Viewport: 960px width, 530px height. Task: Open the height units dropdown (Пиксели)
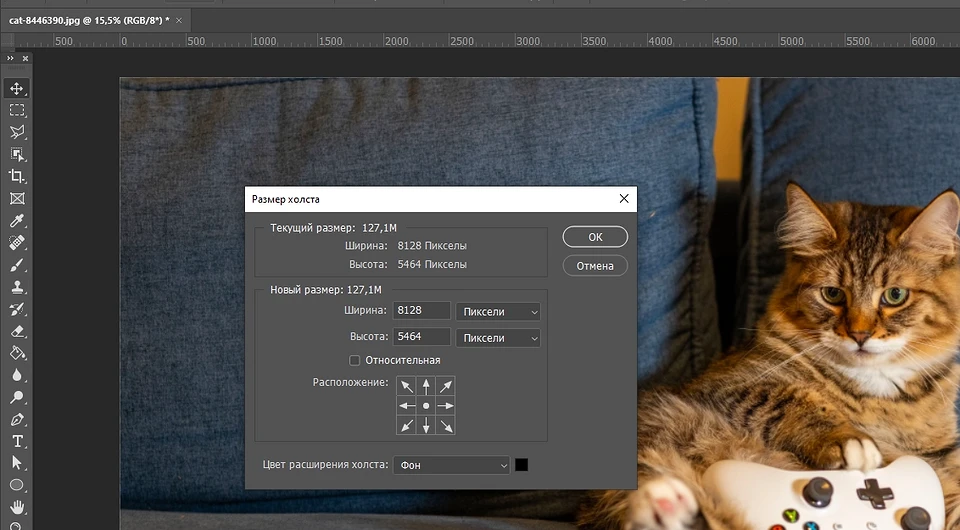click(497, 338)
